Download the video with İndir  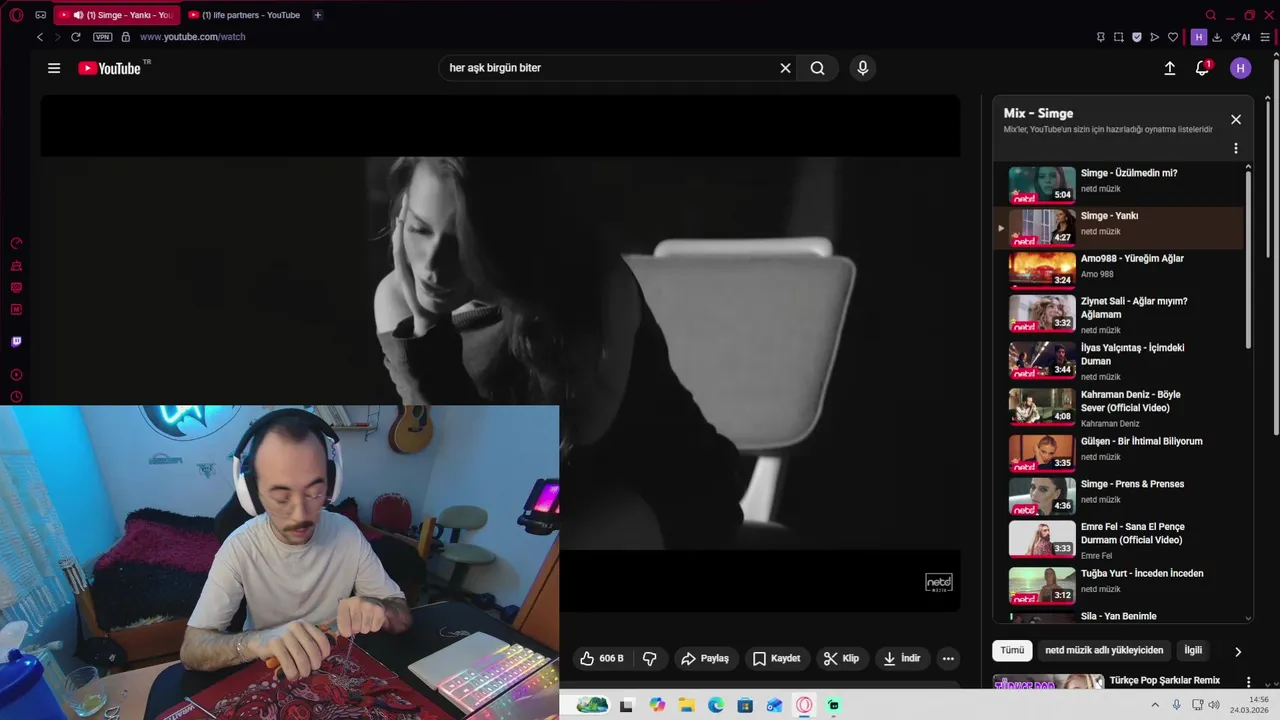click(902, 658)
